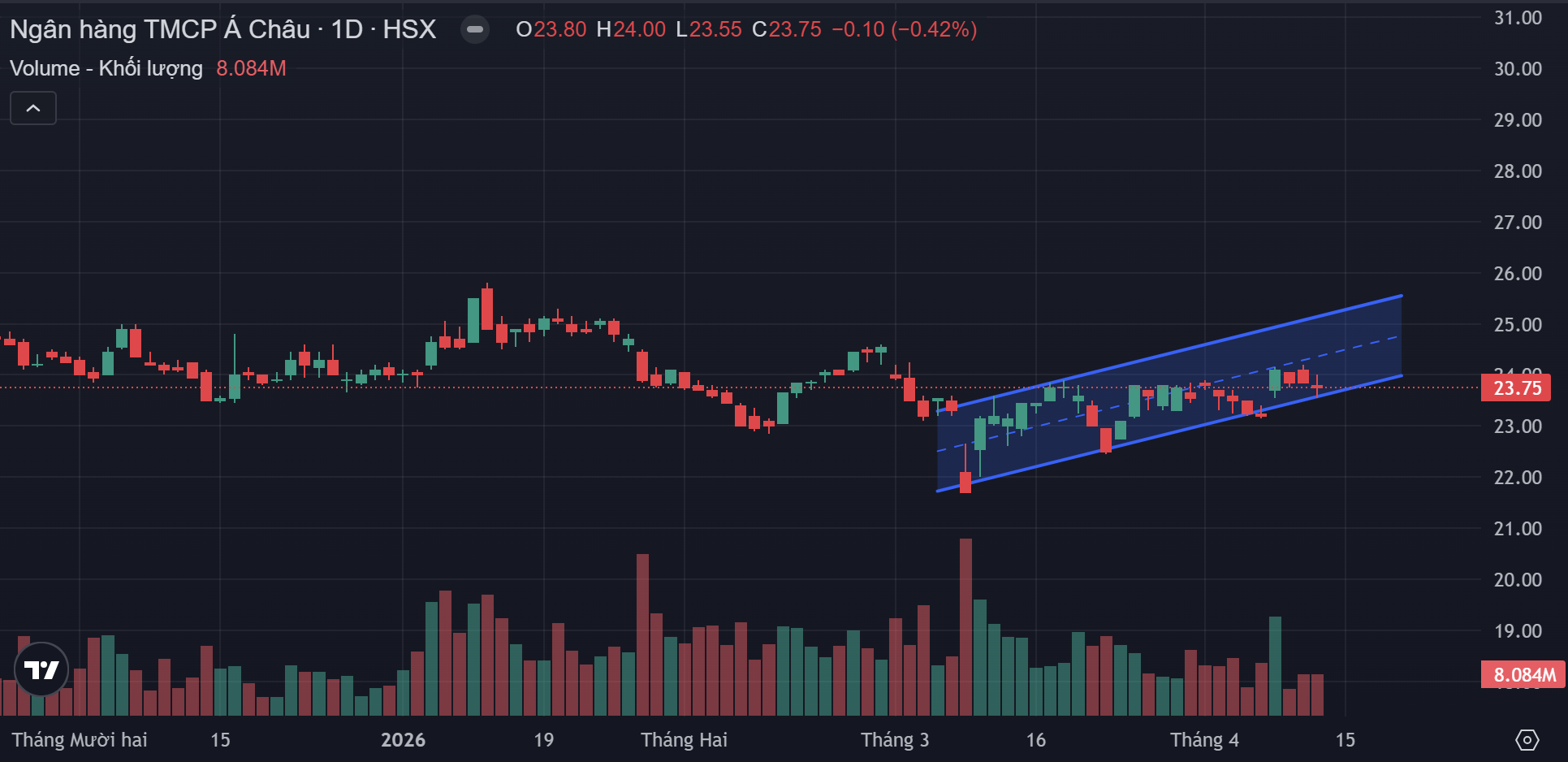Click the Ngân hàng TMCP Á Châu symbol title

pos(160,30)
